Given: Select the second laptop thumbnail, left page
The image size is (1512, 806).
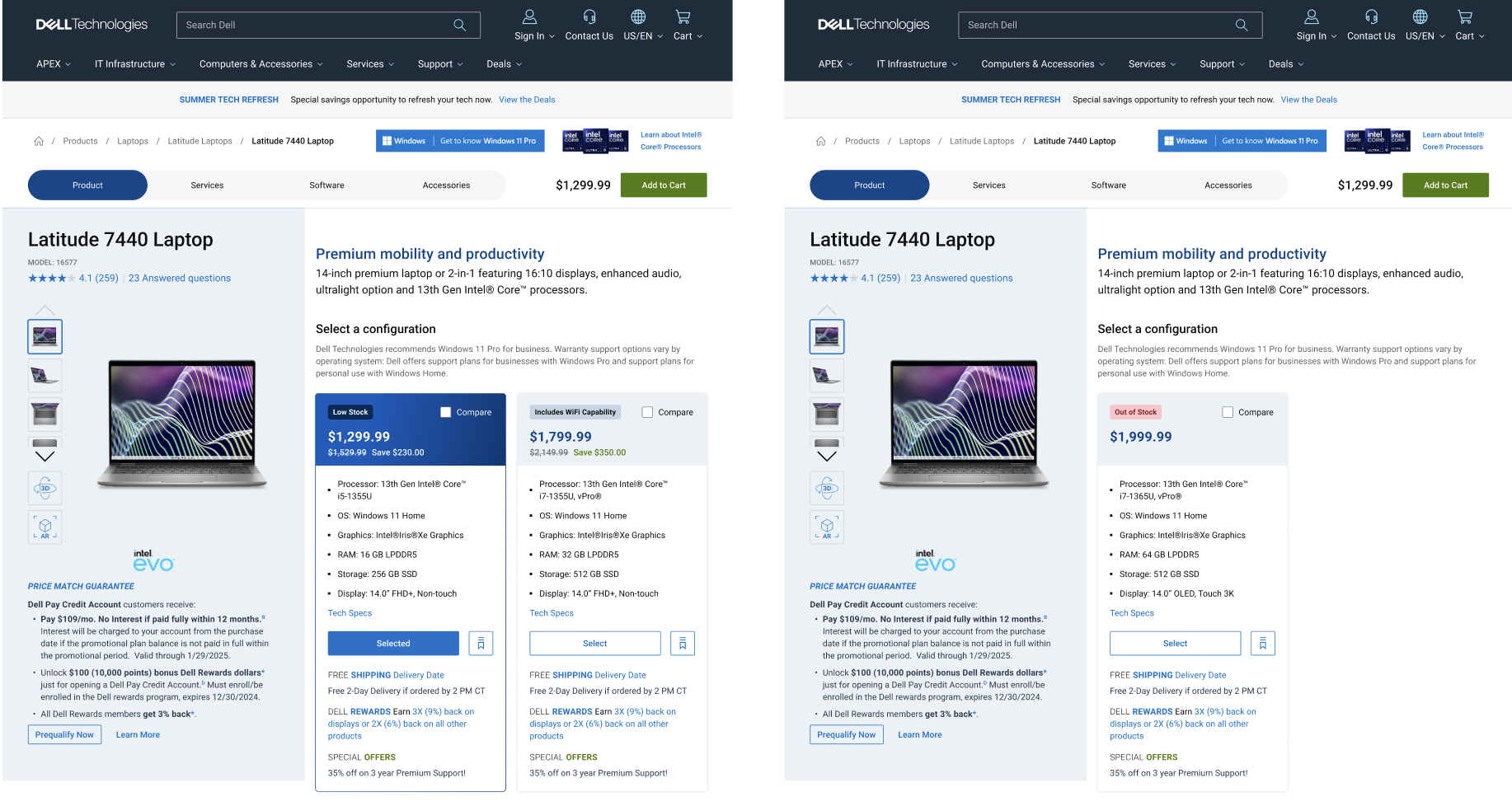Looking at the screenshot, I should pos(45,376).
